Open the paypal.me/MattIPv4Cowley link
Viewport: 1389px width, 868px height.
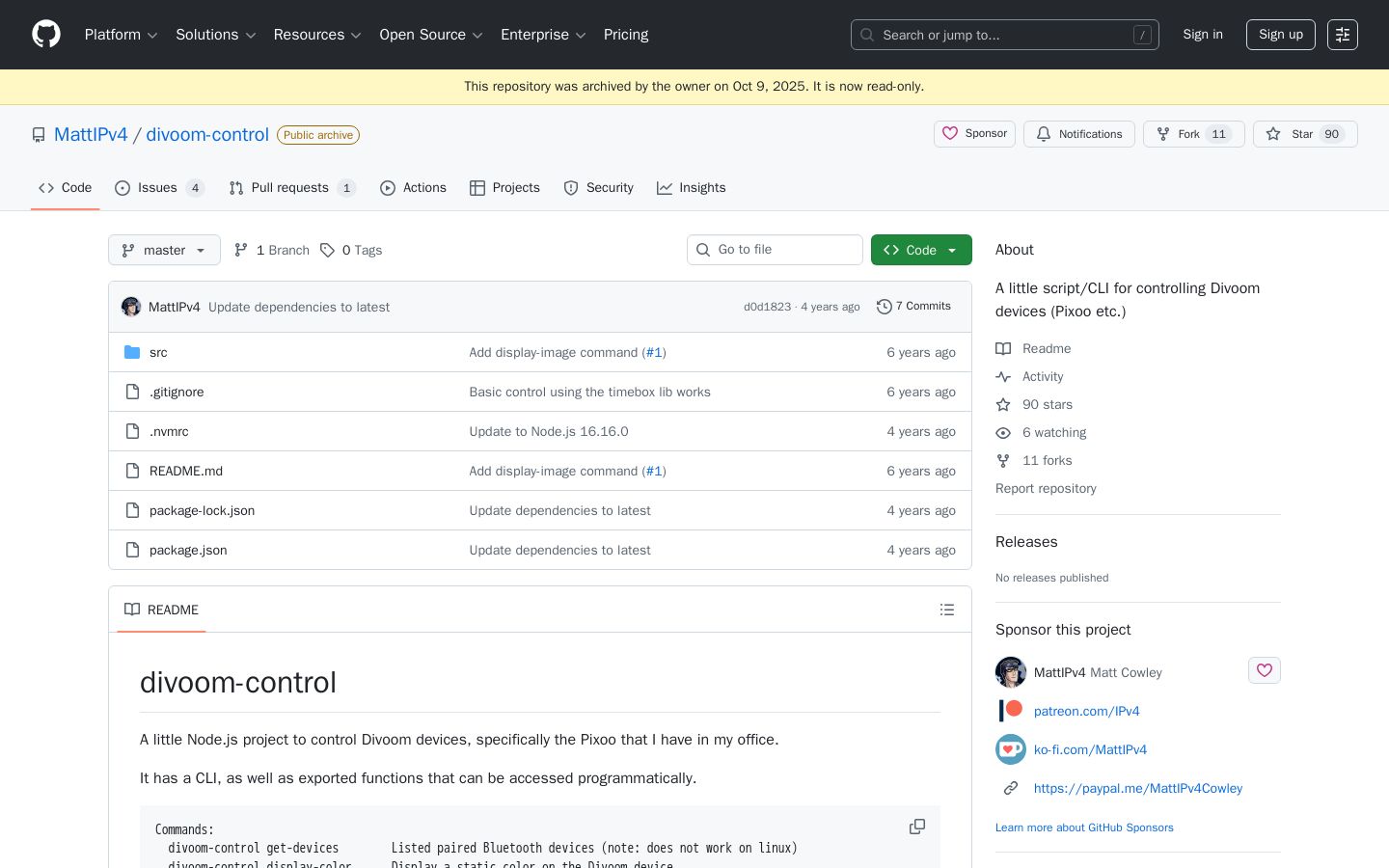coord(1138,788)
